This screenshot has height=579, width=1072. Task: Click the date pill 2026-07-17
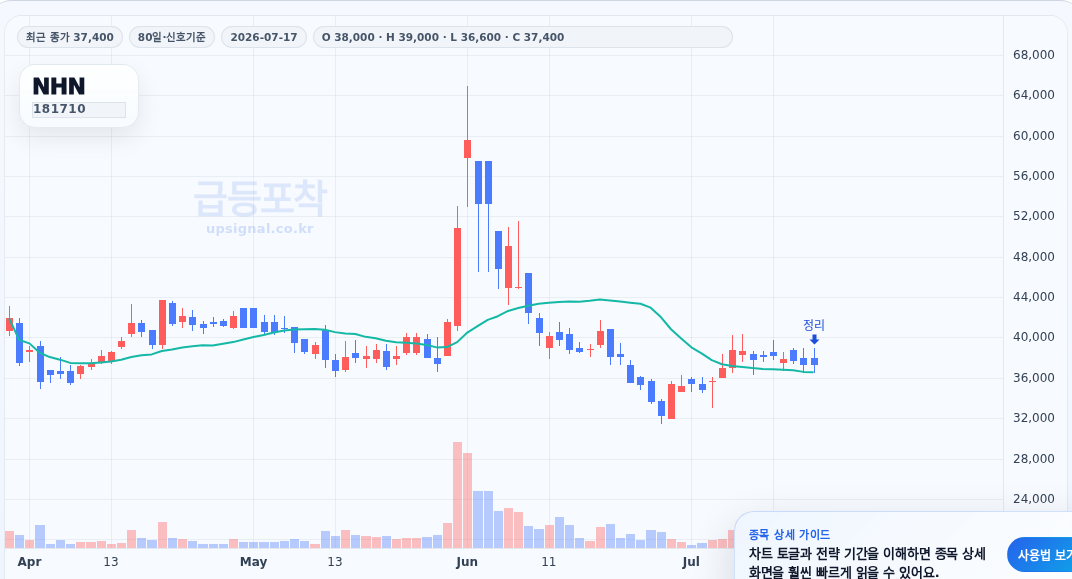264,37
